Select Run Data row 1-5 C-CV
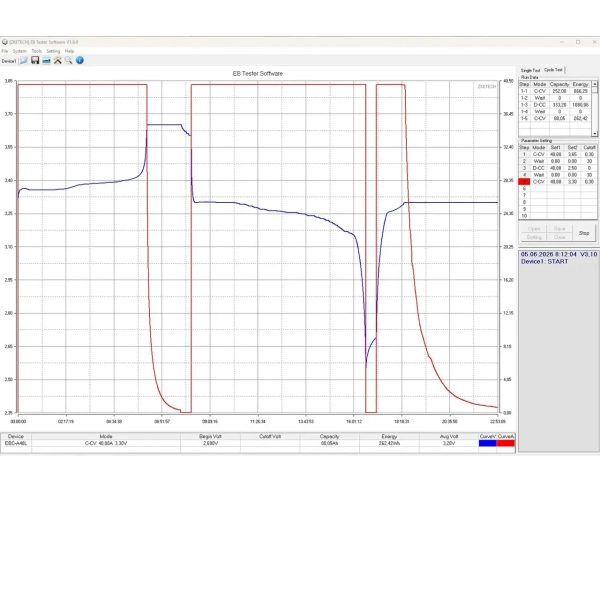 pos(555,119)
